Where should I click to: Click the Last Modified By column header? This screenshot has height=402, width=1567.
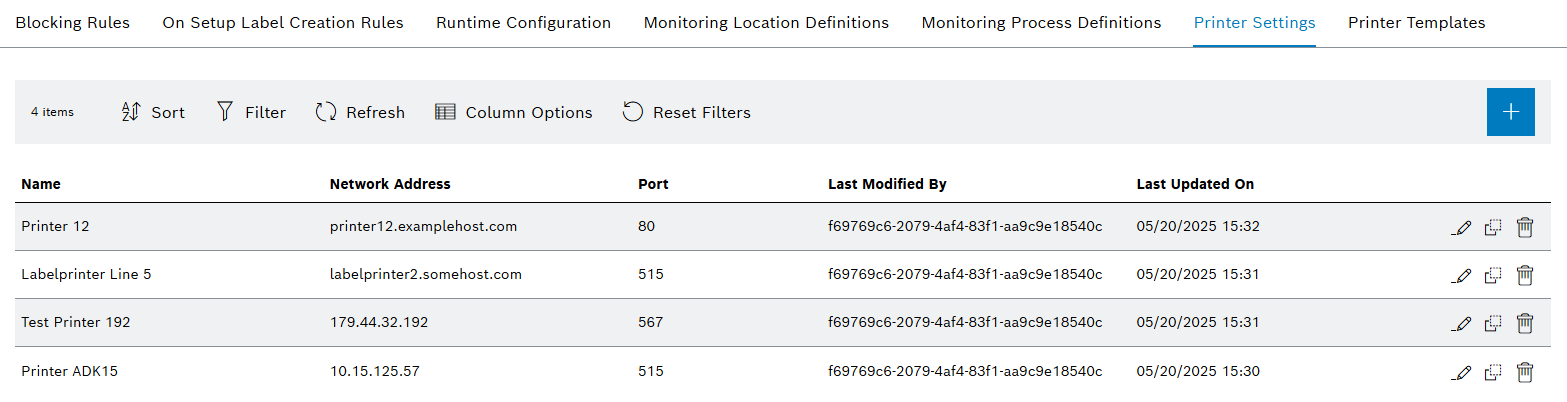pos(887,184)
